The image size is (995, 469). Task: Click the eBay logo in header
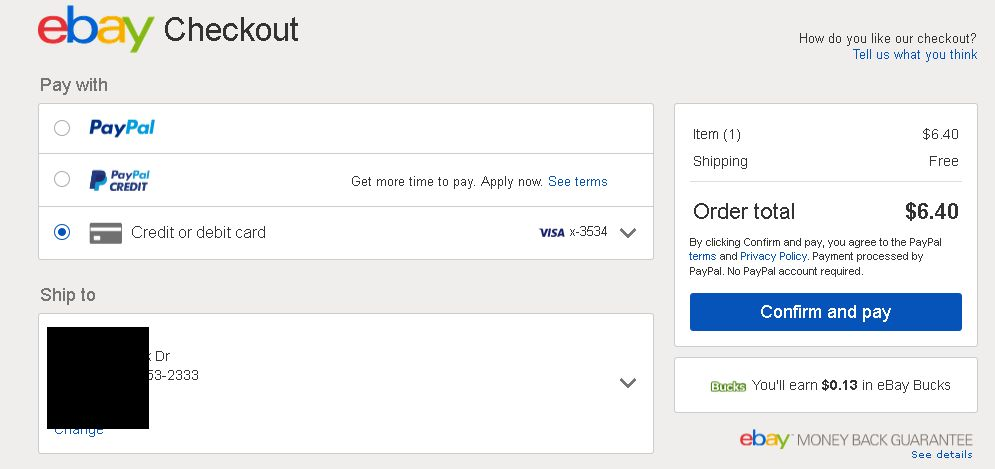click(96, 28)
